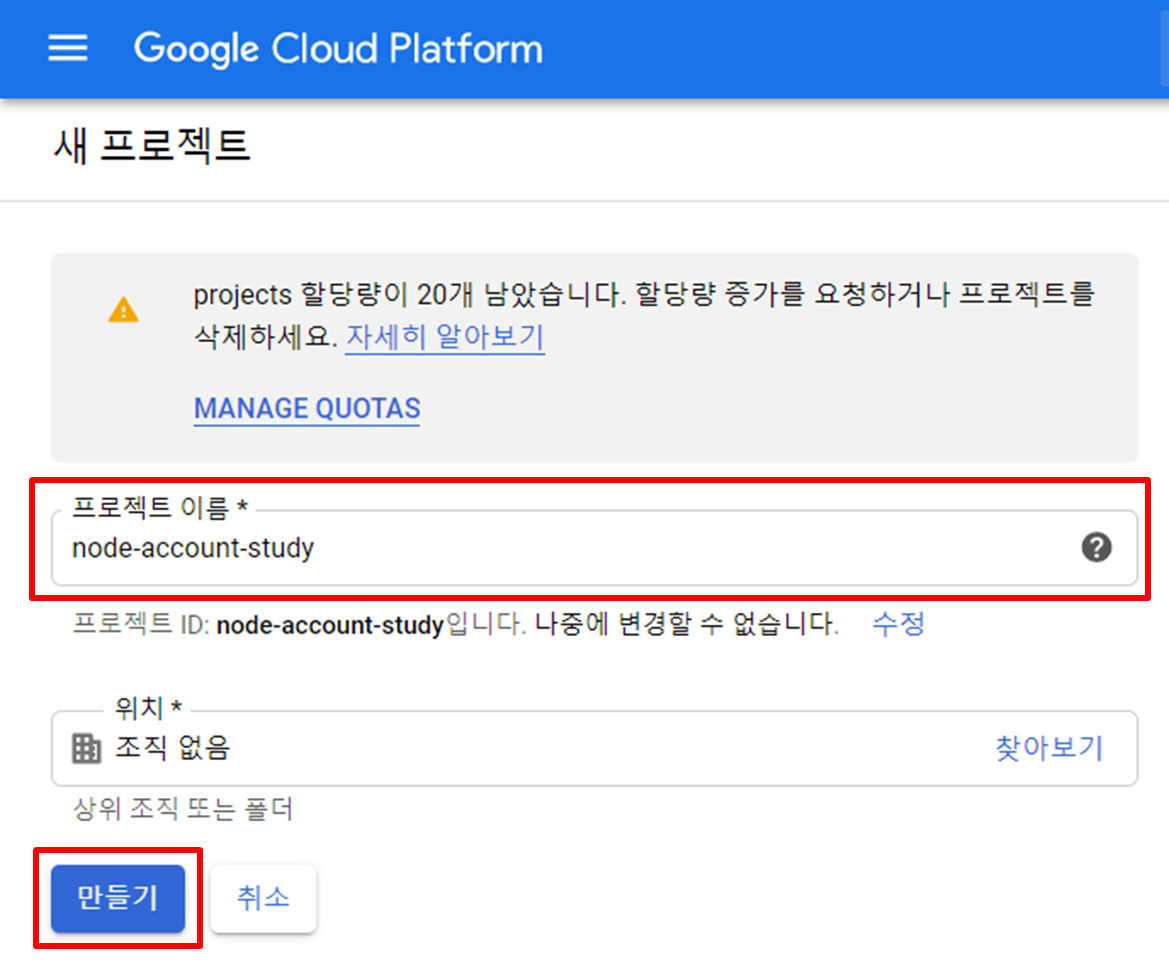The height and width of the screenshot is (960, 1169).
Task: Click the 취소 cancel button
Action: click(x=263, y=898)
